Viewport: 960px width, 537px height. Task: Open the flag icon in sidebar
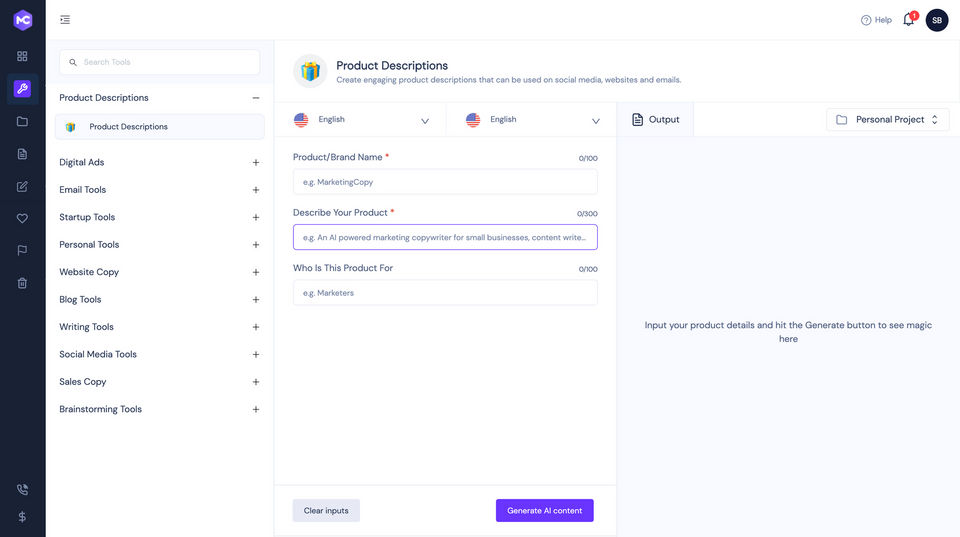coord(22,250)
